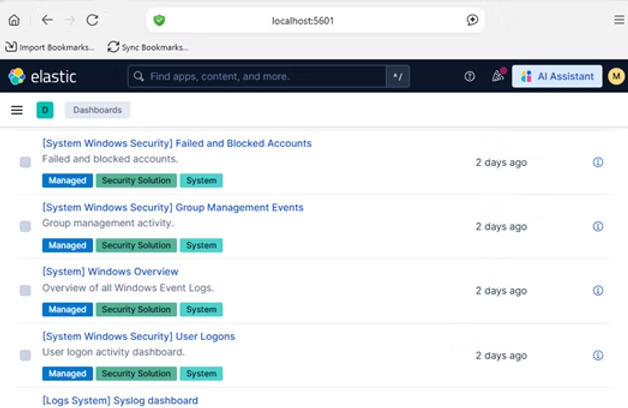Click System tag on Windows Overview
The width and height of the screenshot is (628, 408).
[x=201, y=310]
